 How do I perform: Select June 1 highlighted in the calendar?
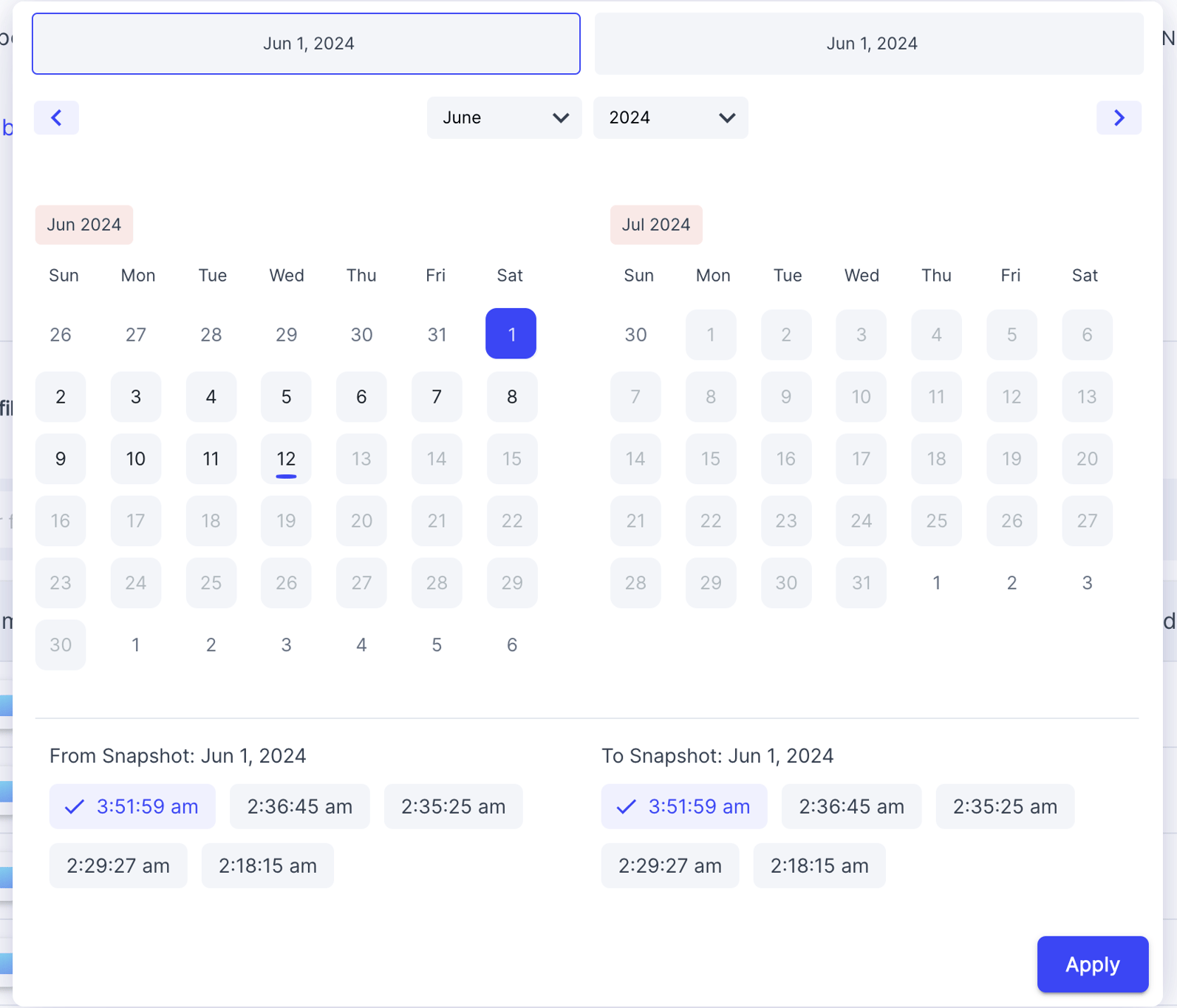click(511, 334)
